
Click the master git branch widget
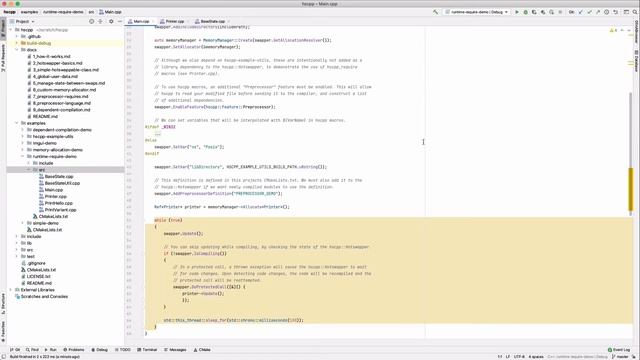click(620, 357)
